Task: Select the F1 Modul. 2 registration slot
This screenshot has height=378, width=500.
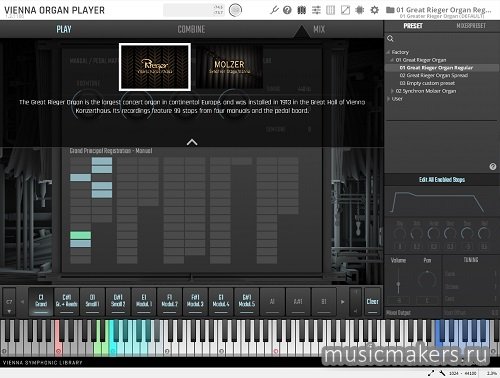Action: (169, 301)
